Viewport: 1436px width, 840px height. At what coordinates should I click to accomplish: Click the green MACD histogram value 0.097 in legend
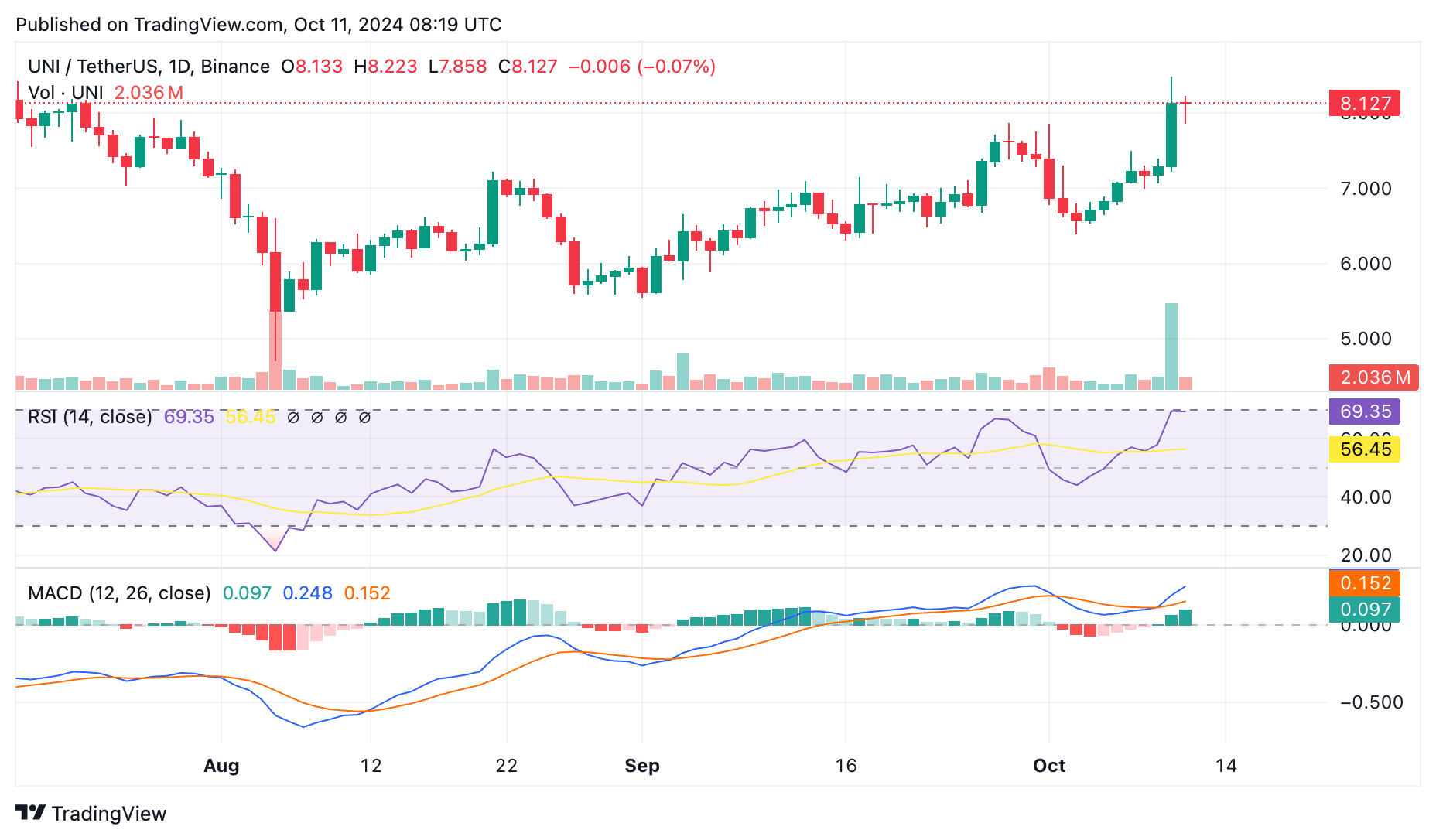[247, 593]
